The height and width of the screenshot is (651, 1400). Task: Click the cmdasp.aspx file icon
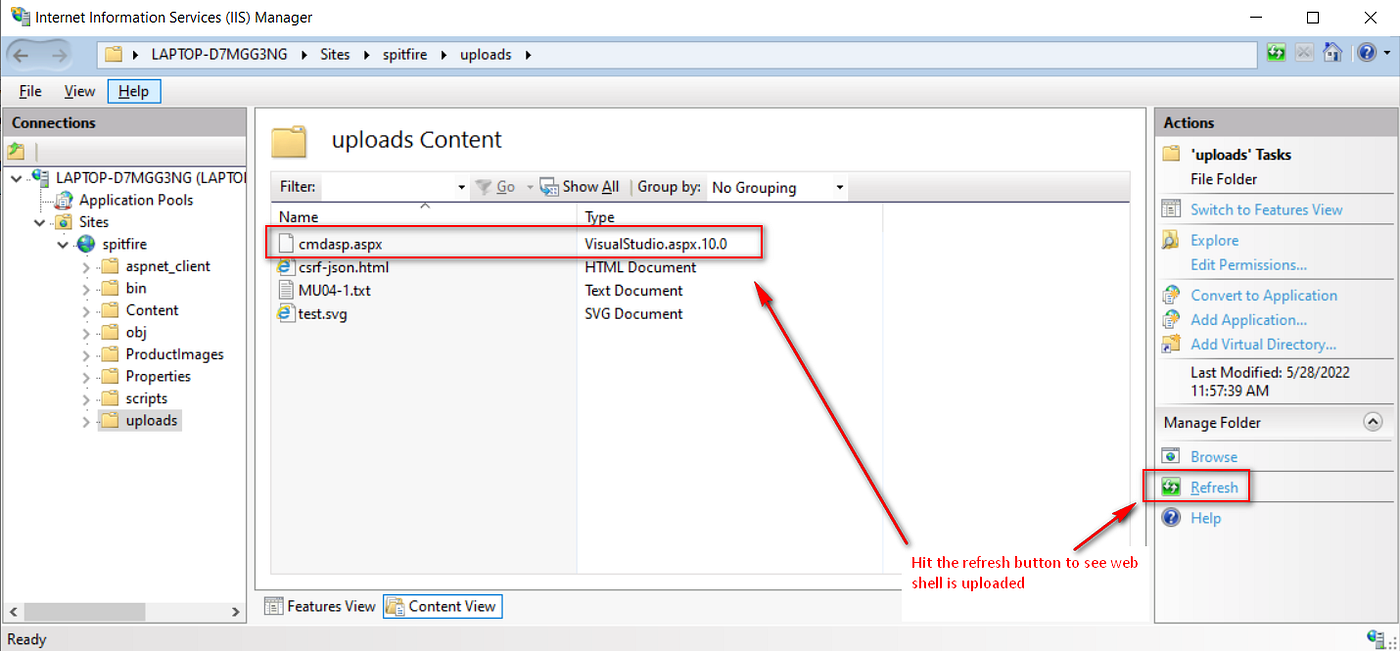286,244
